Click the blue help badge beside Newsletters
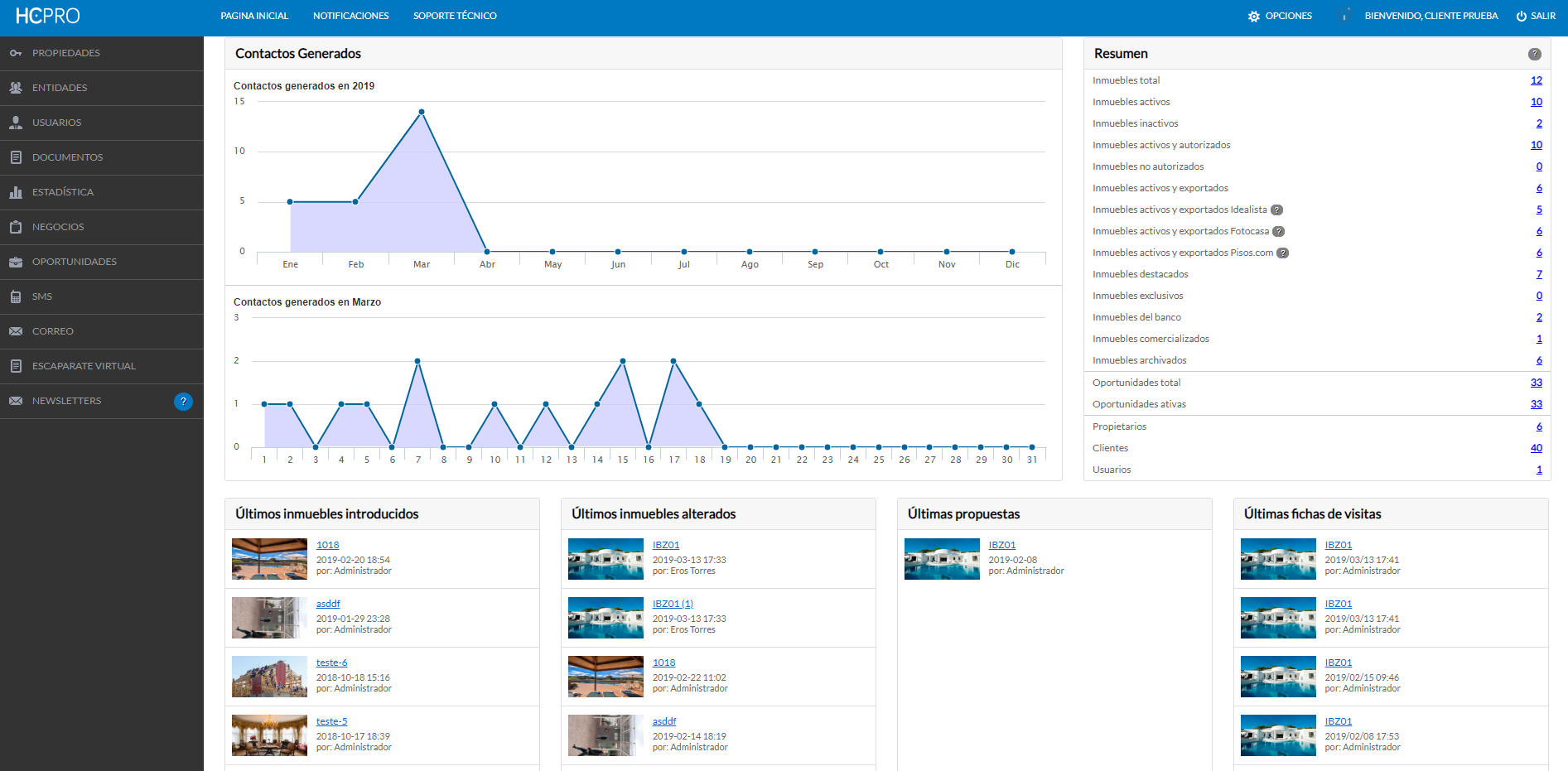The width and height of the screenshot is (1568, 771). click(x=183, y=401)
